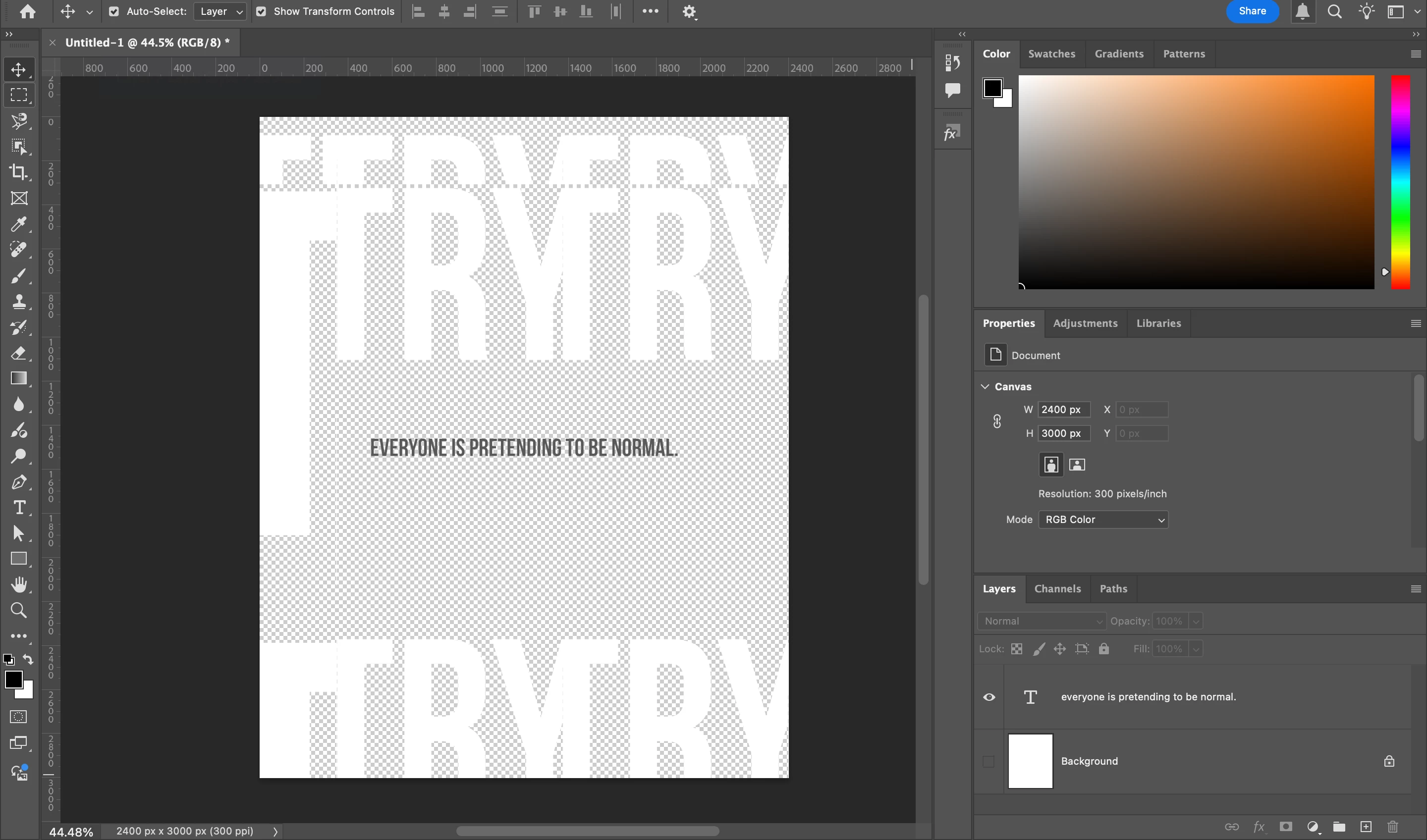This screenshot has width=1427, height=840.
Task: Select the Clone Stamp tool
Action: [19, 302]
